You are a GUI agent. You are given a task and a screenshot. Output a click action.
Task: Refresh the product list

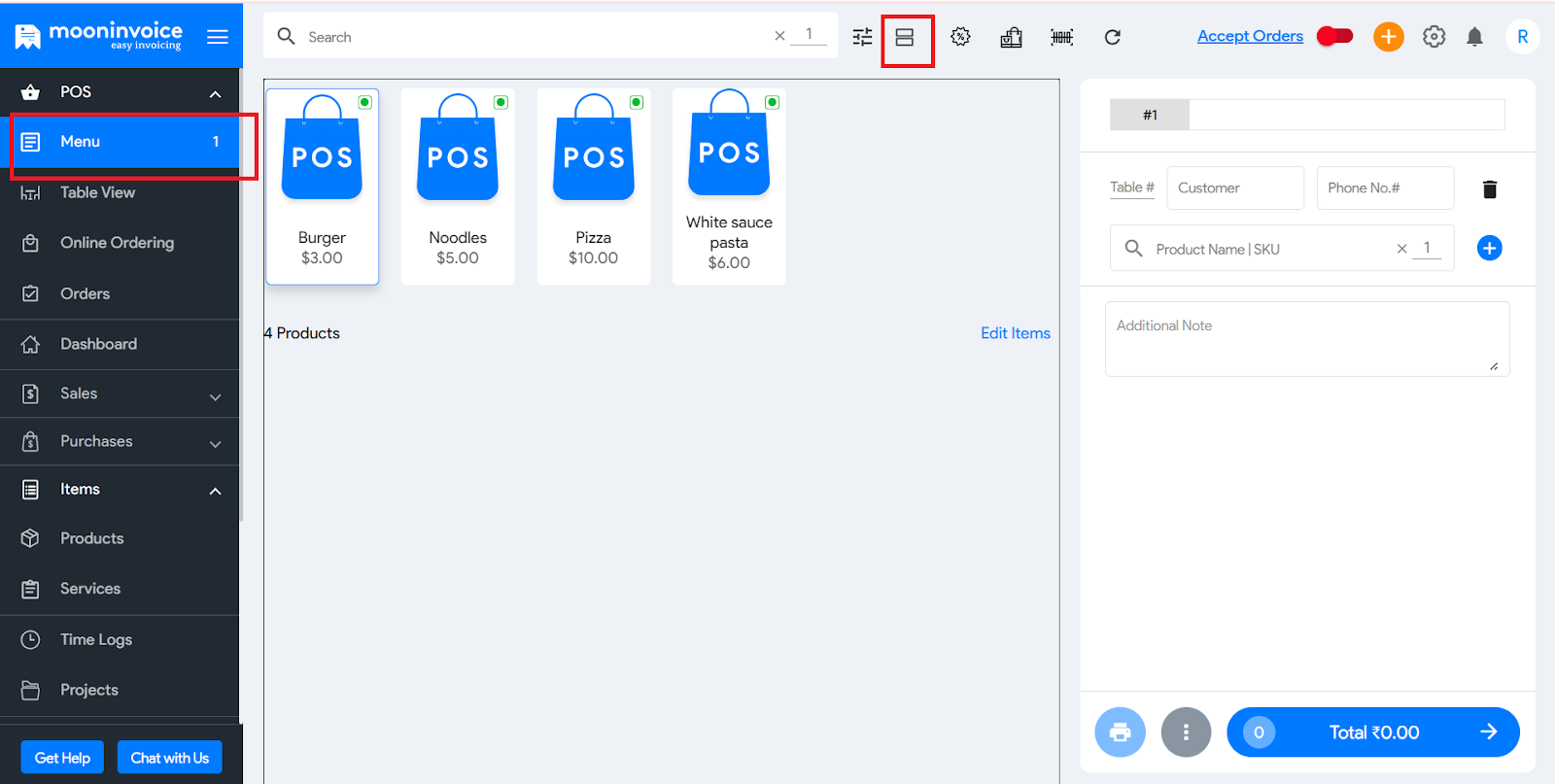point(1113,37)
